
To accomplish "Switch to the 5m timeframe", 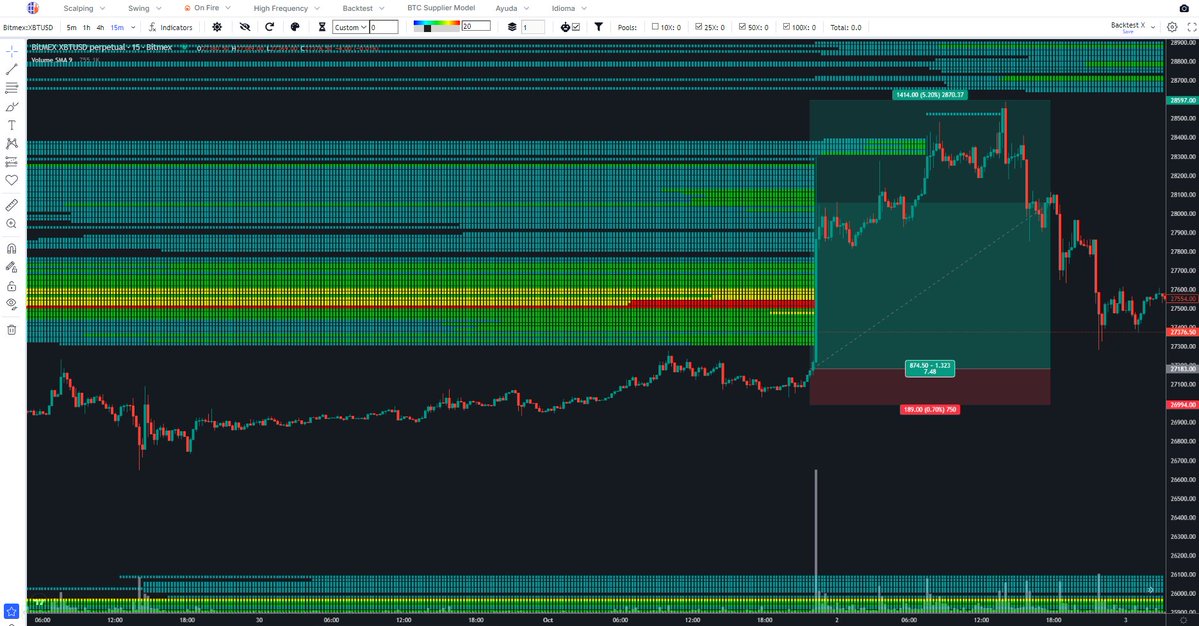I will pos(71,28).
